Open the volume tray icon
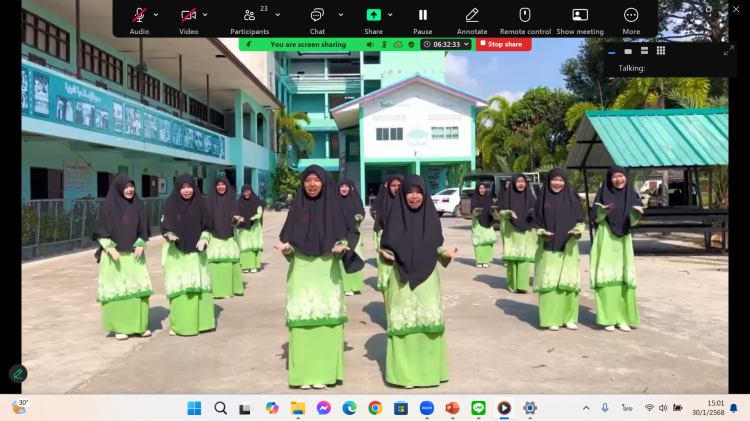This screenshot has height=421, width=750. (x=663, y=408)
